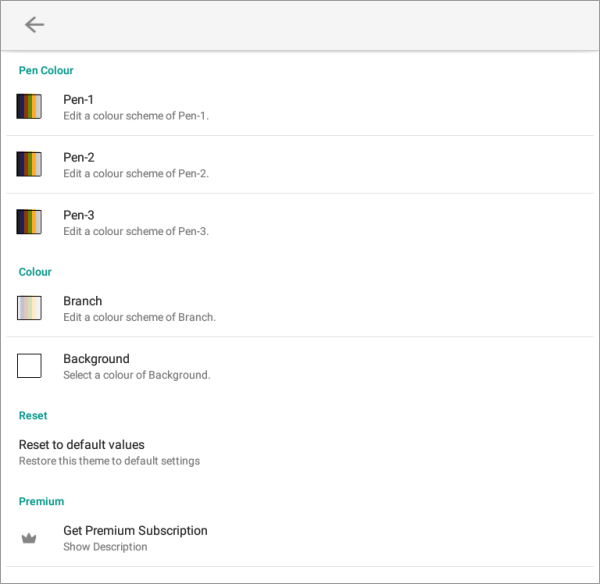Click 'Edit a colour scheme of Pen-1' text
Screen dimensions: 600x584
click(x=136, y=116)
